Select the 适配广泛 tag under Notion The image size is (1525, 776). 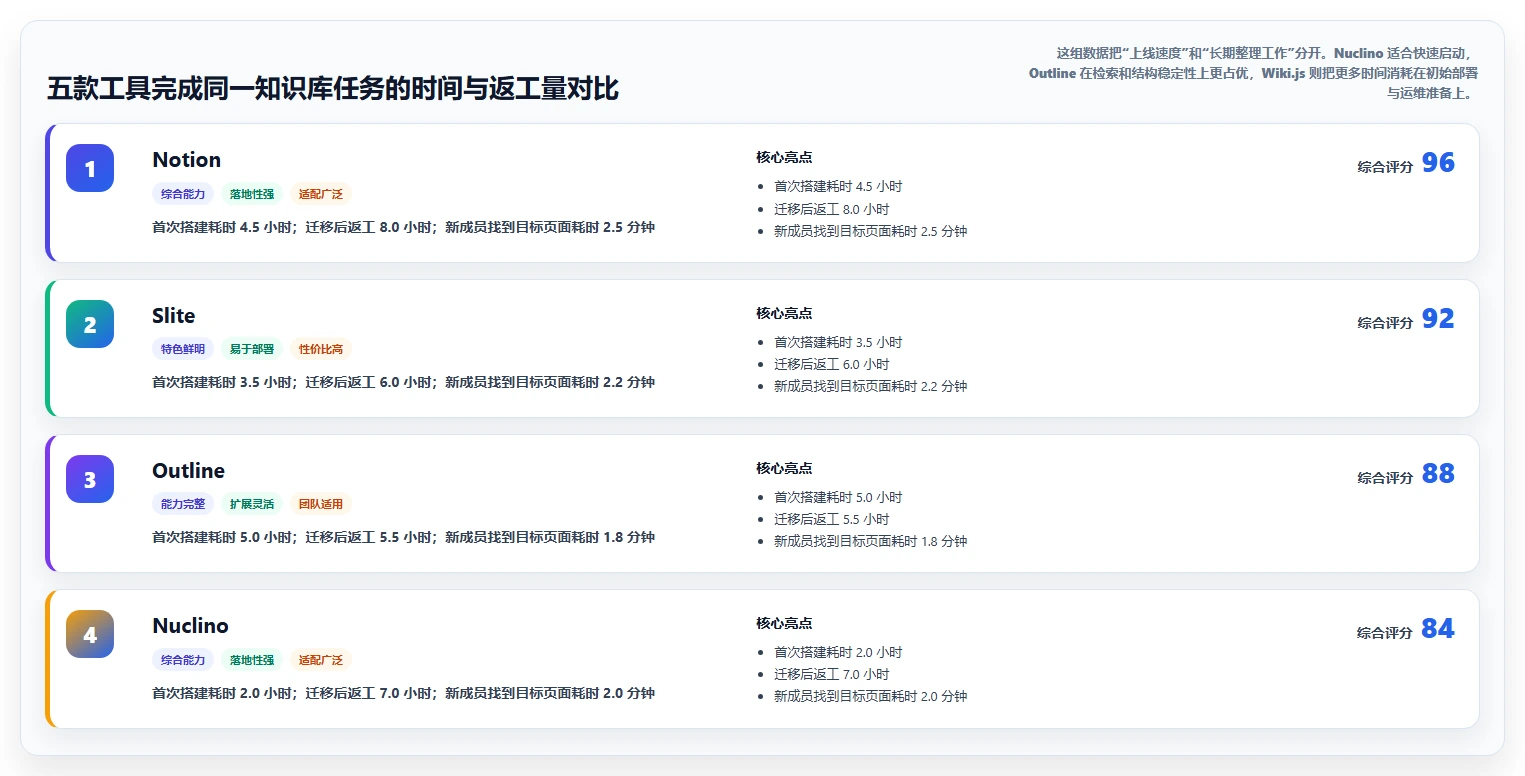click(321, 194)
